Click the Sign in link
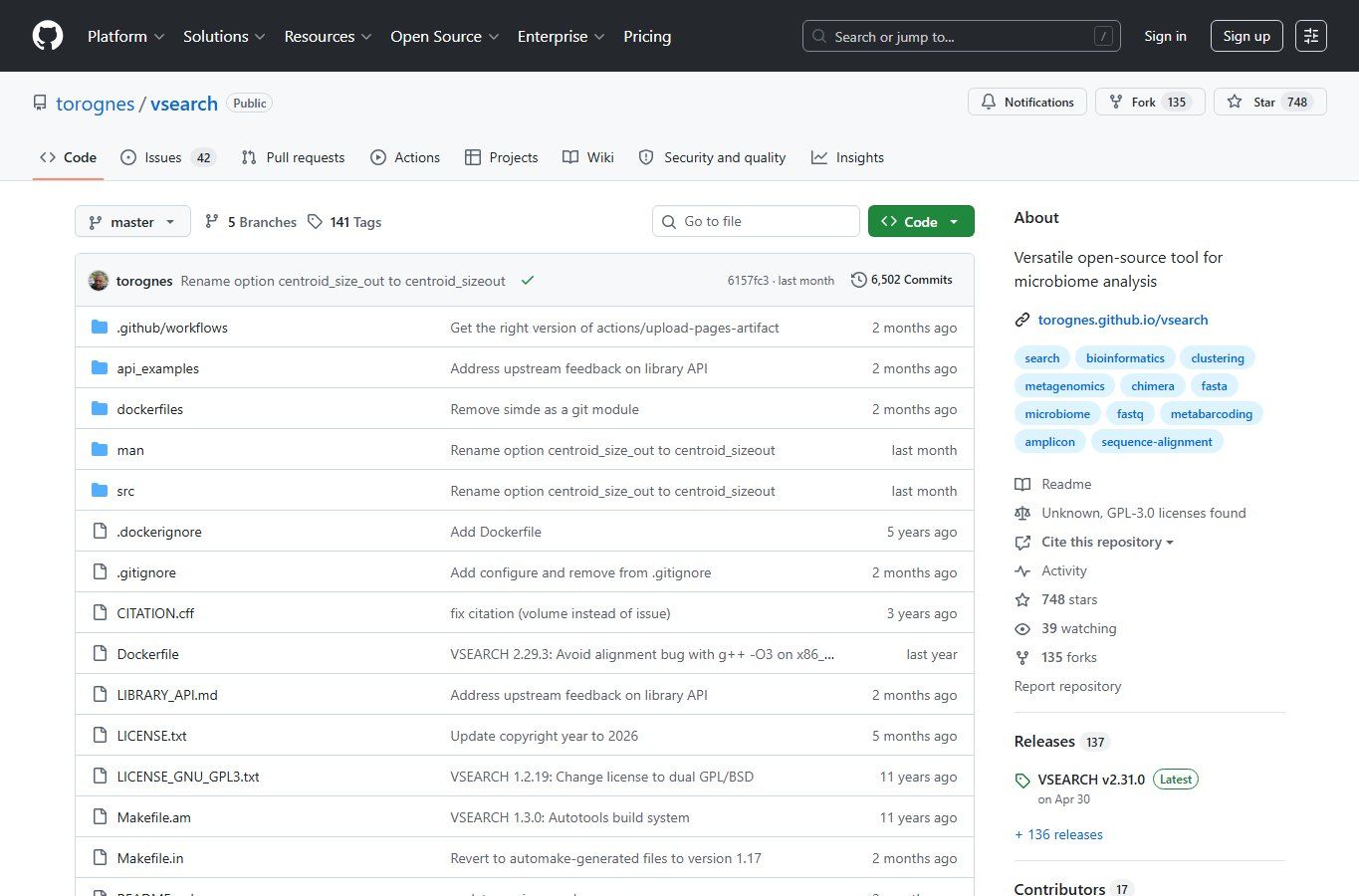The image size is (1359, 896). (x=1165, y=36)
